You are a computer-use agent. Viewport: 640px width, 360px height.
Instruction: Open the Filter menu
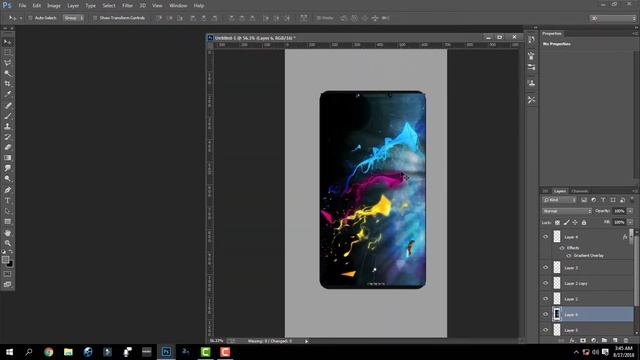[127, 6]
